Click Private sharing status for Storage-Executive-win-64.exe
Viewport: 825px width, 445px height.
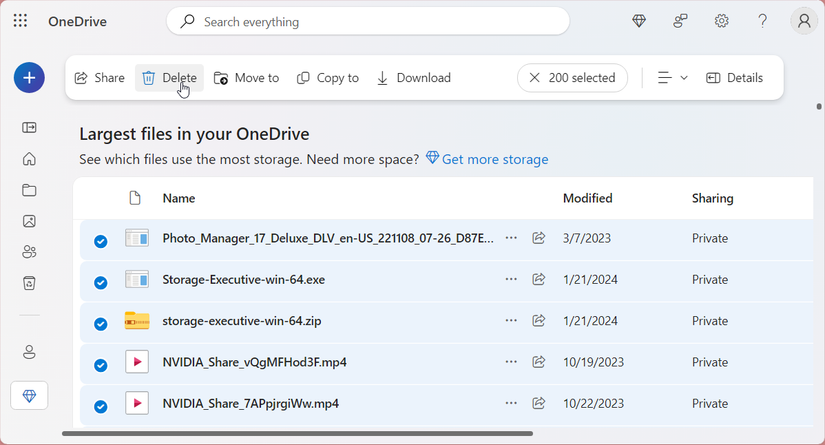point(710,279)
